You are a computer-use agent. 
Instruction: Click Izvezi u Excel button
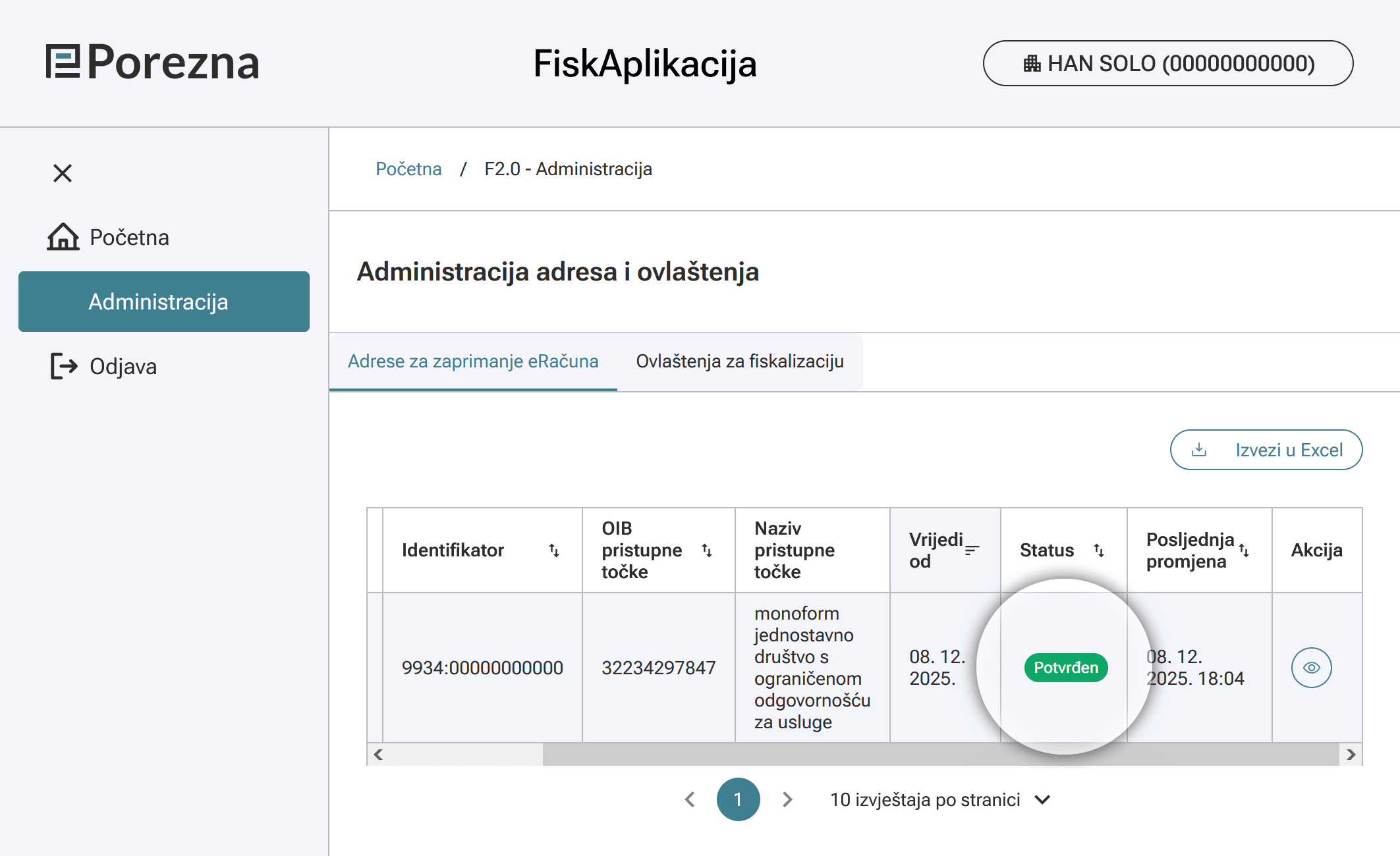click(x=1266, y=450)
